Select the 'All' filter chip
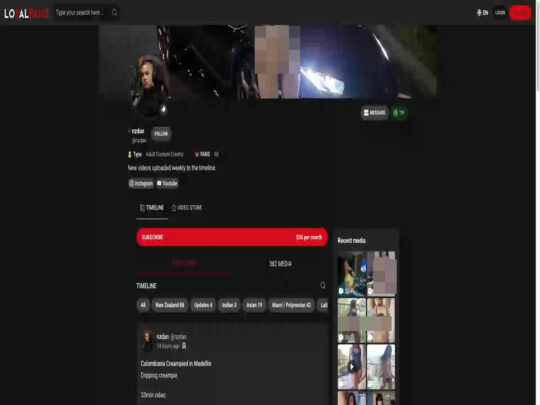Viewport: 540px width, 405px height. click(x=143, y=305)
